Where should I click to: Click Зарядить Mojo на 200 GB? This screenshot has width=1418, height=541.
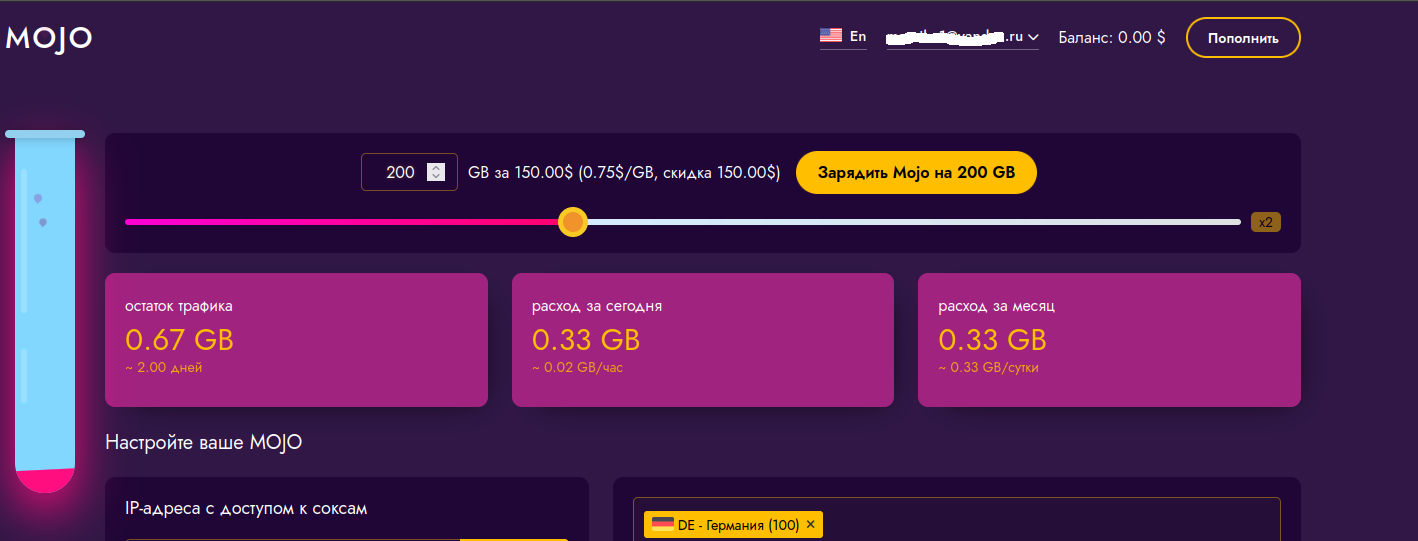coord(916,172)
